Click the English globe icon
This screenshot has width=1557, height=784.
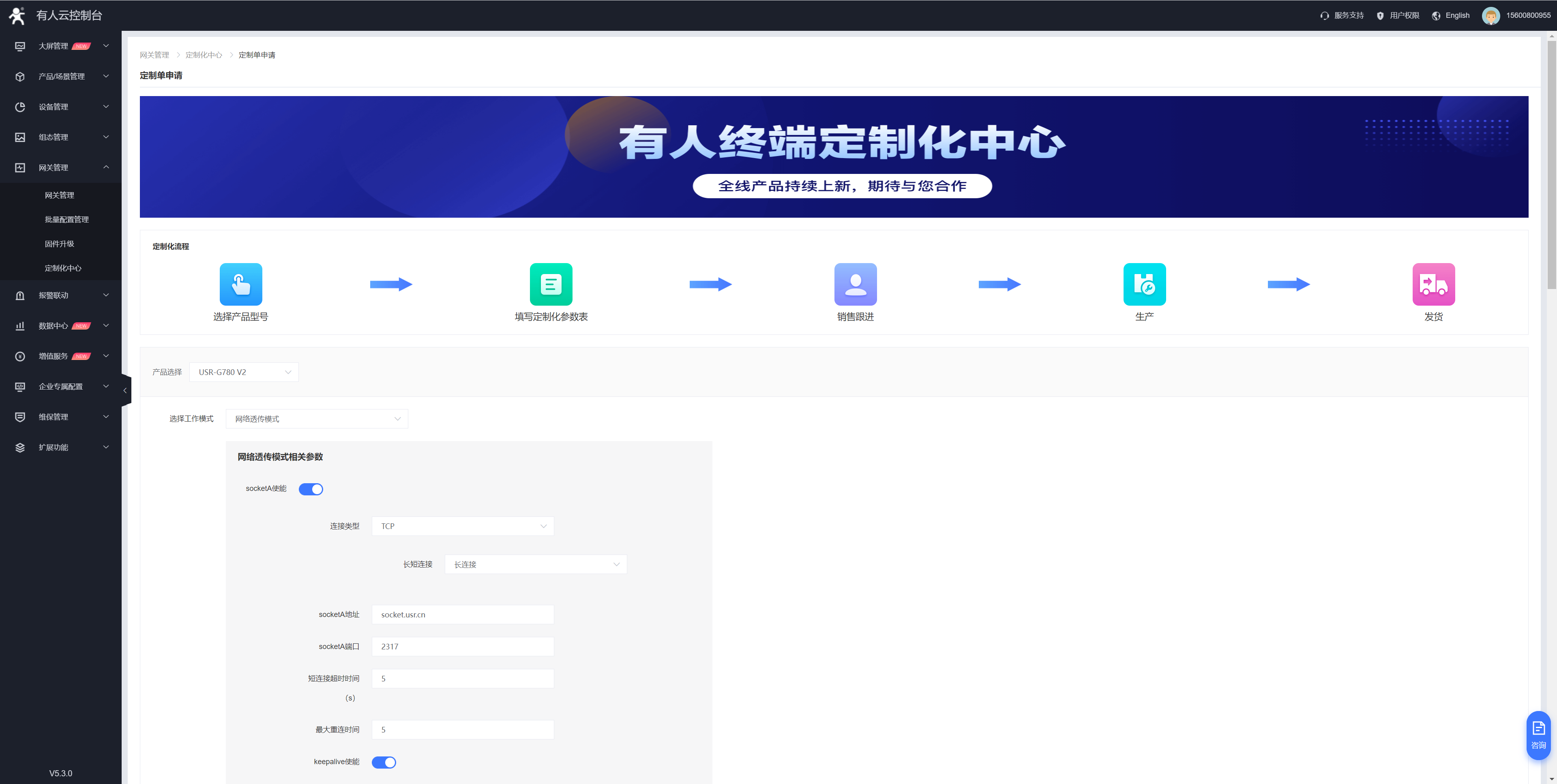point(1435,16)
